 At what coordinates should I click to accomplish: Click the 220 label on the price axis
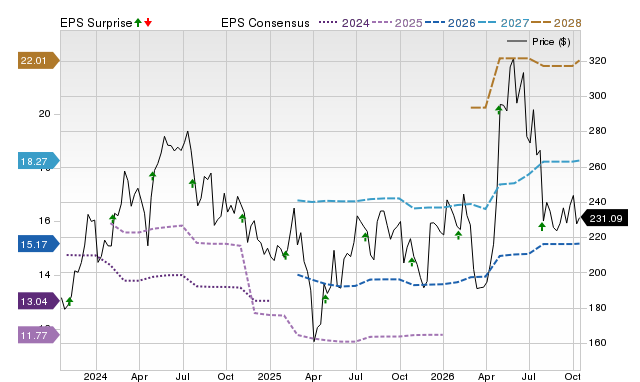click(597, 237)
